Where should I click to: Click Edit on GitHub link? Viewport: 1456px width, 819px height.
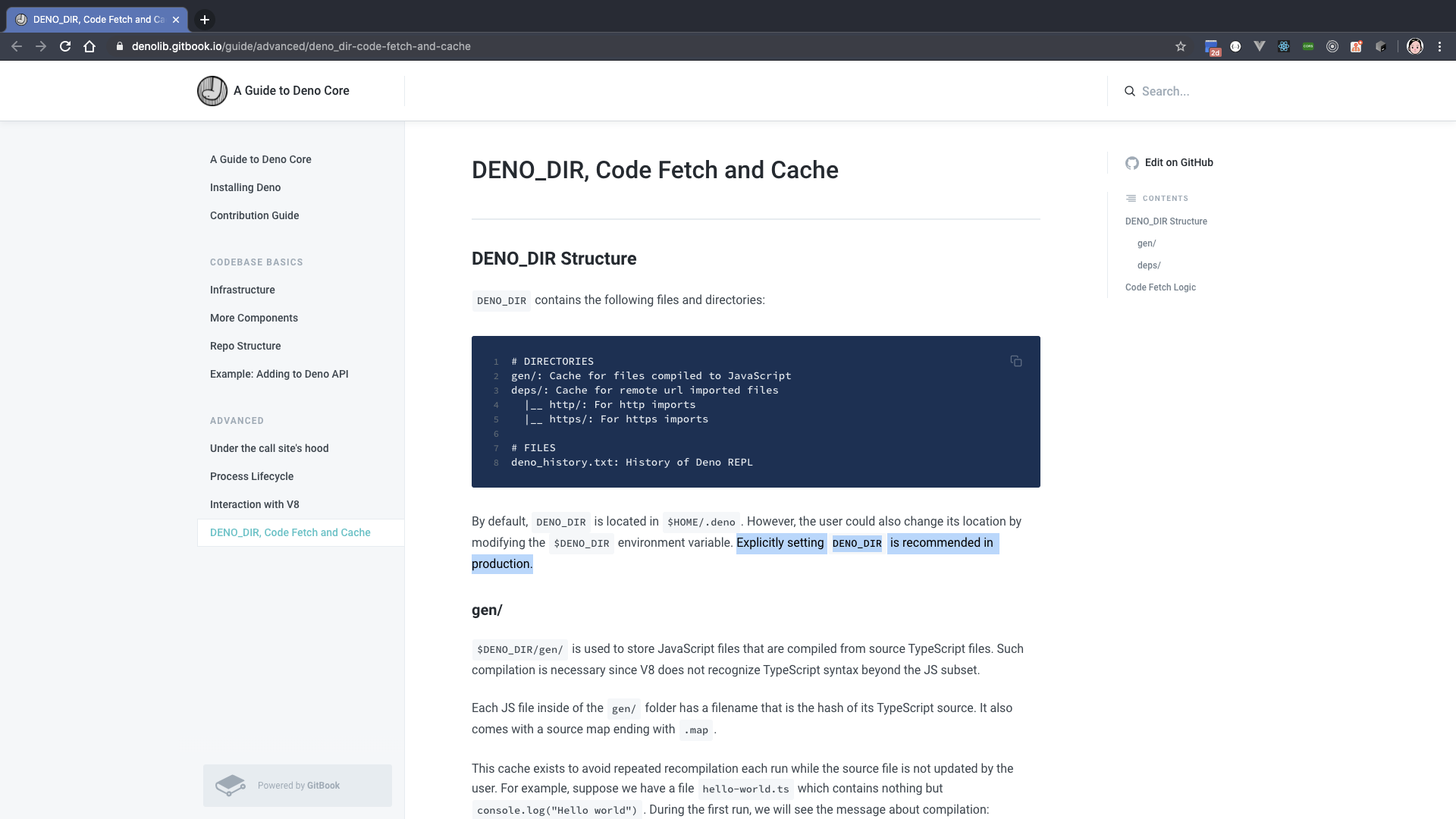point(1178,162)
